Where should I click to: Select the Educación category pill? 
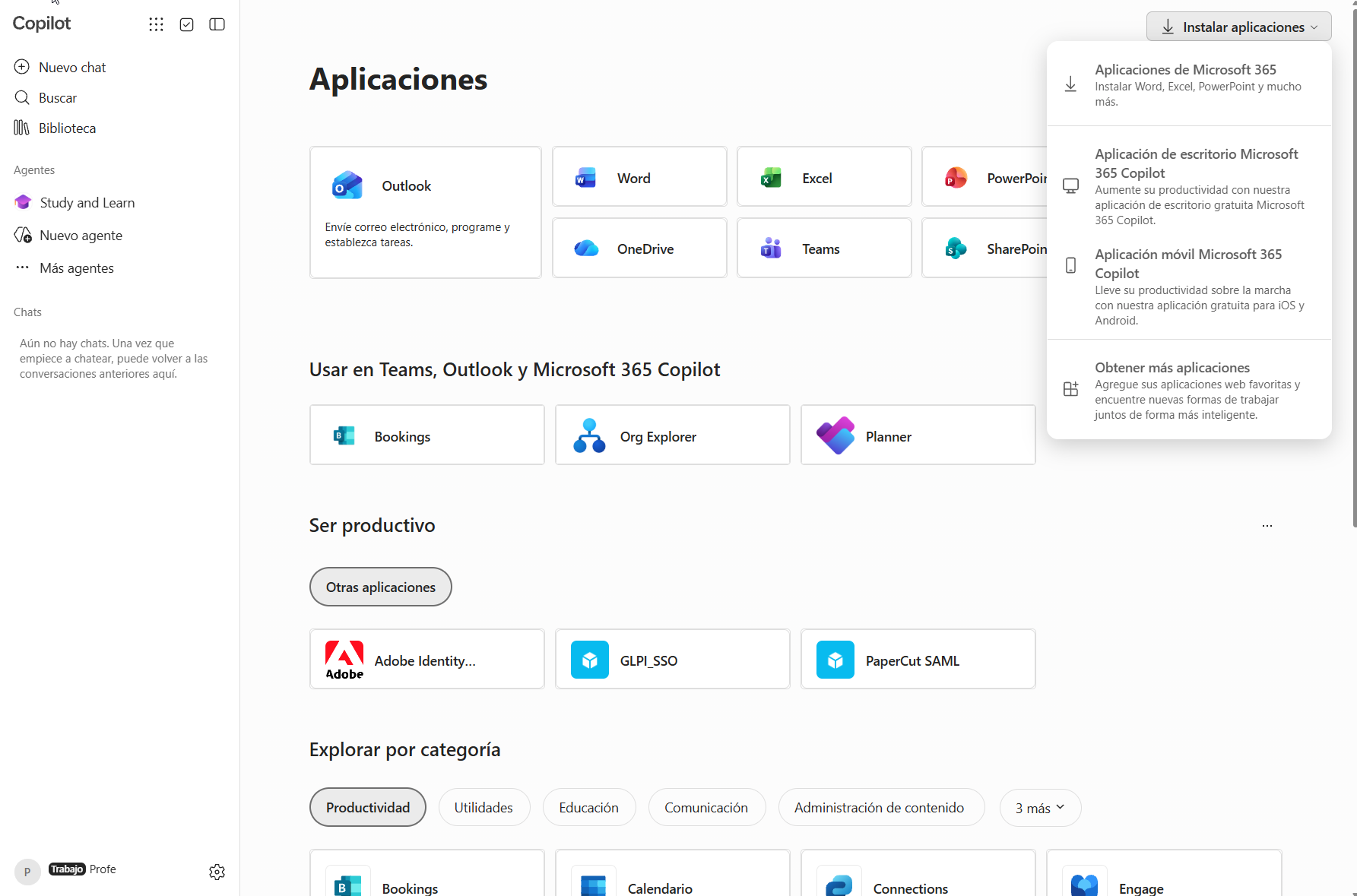click(589, 807)
